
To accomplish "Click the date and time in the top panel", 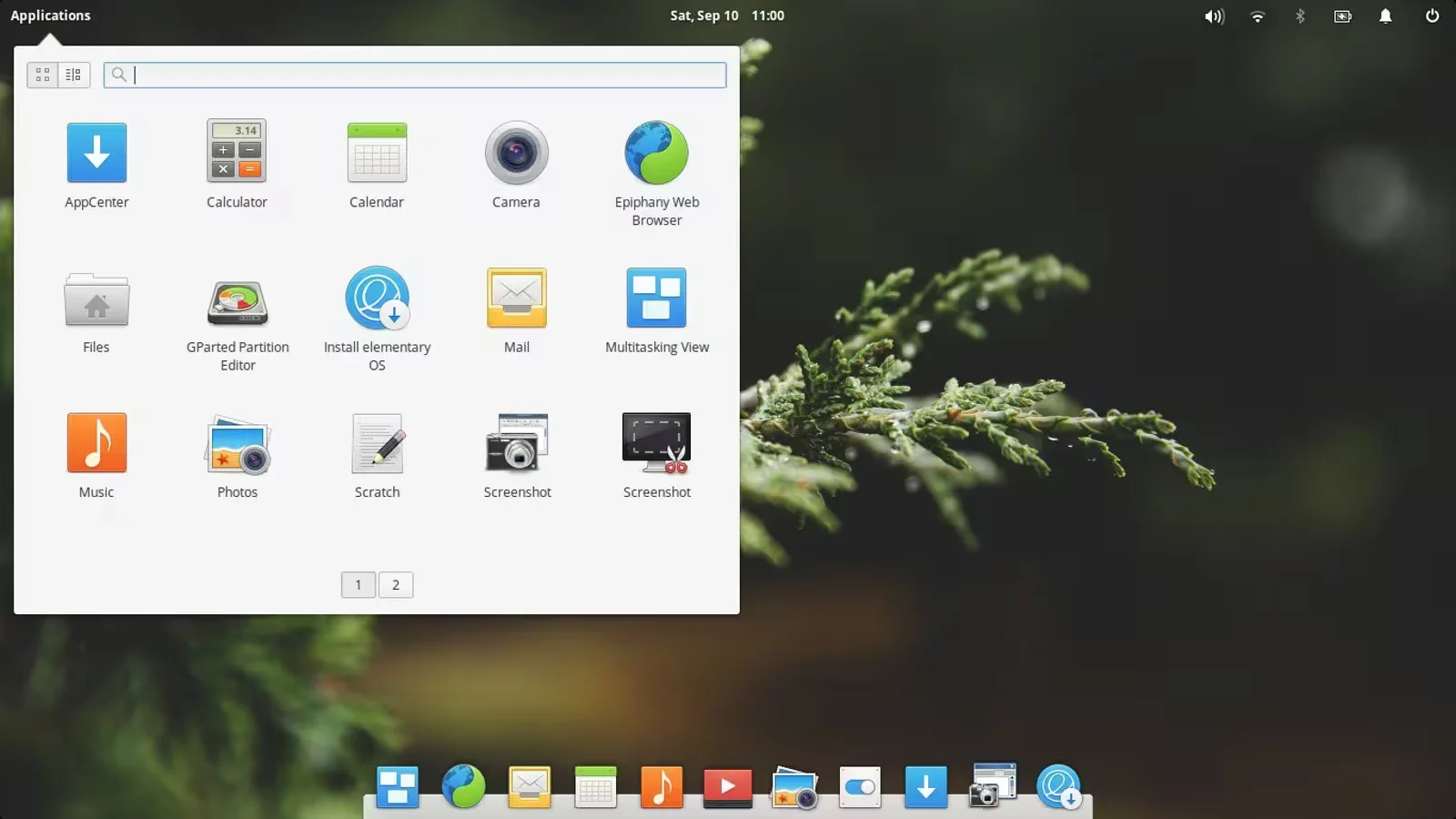I will (x=727, y=15).
